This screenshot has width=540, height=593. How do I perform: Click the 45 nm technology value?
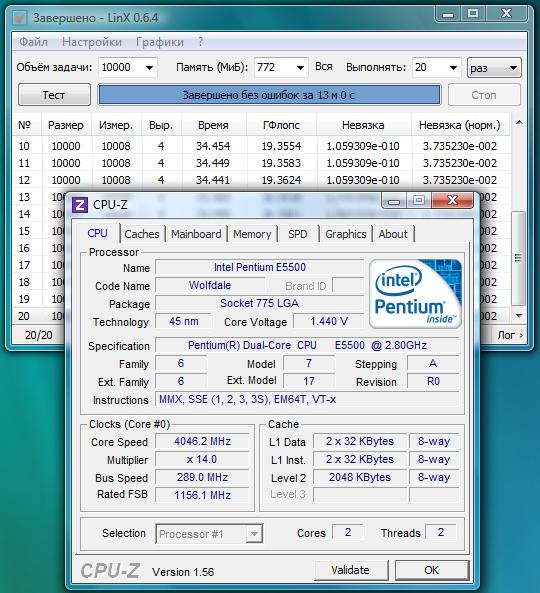pyautogui.click(x=183, y=321)
